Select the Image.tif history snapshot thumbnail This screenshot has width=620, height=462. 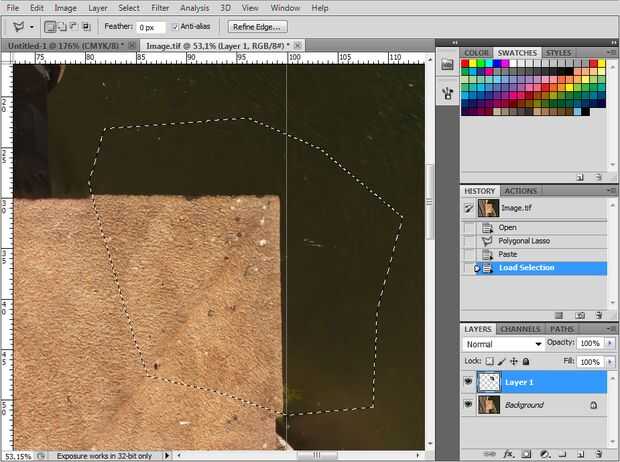click(x=488, y=208)
